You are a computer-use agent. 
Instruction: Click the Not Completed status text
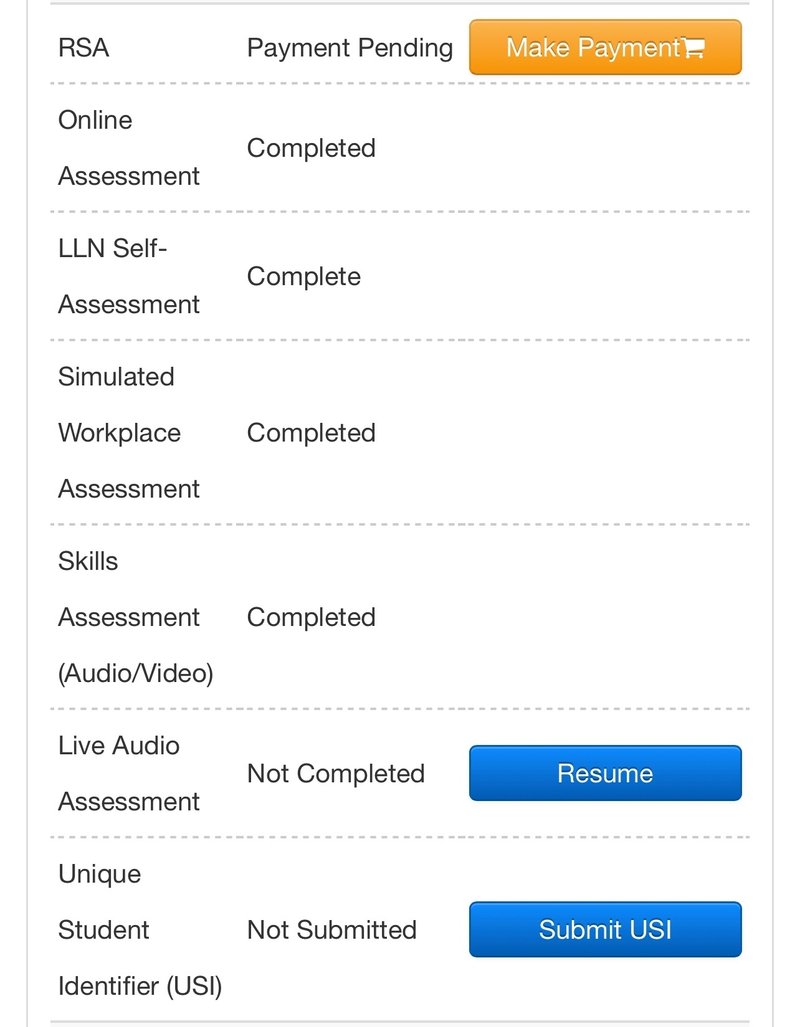coord(335,773)
